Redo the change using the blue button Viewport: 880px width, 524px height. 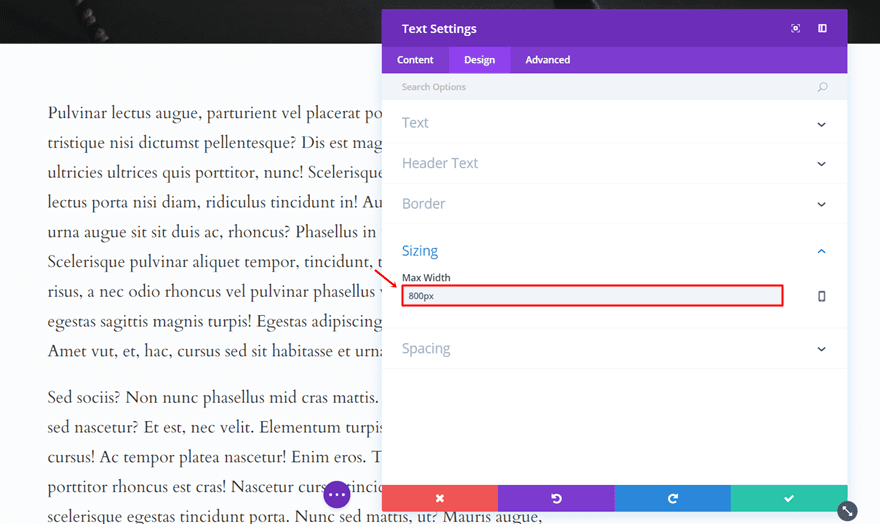coord(672,498)
